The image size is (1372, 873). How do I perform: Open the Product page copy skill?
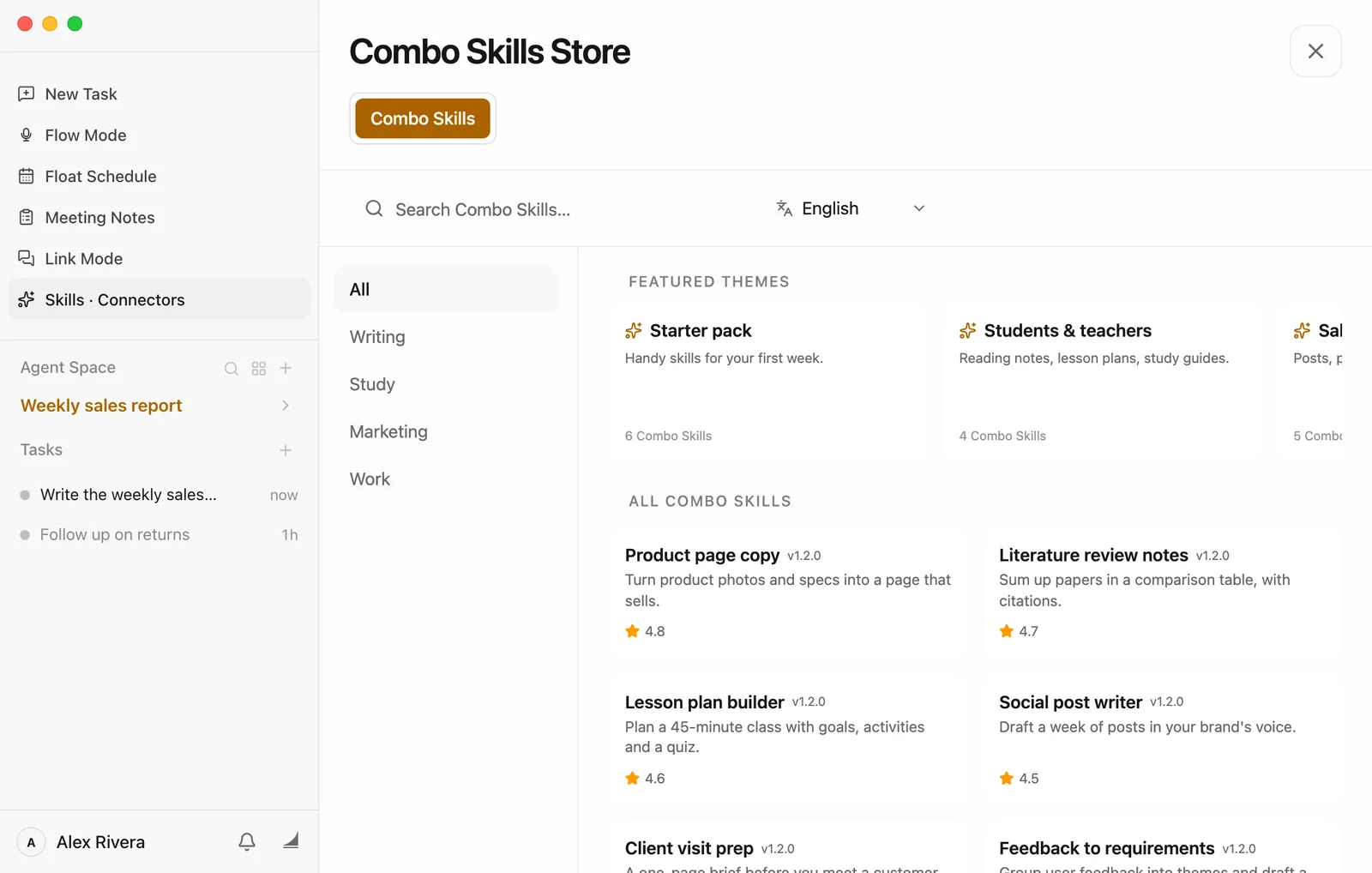coord(789,593)
